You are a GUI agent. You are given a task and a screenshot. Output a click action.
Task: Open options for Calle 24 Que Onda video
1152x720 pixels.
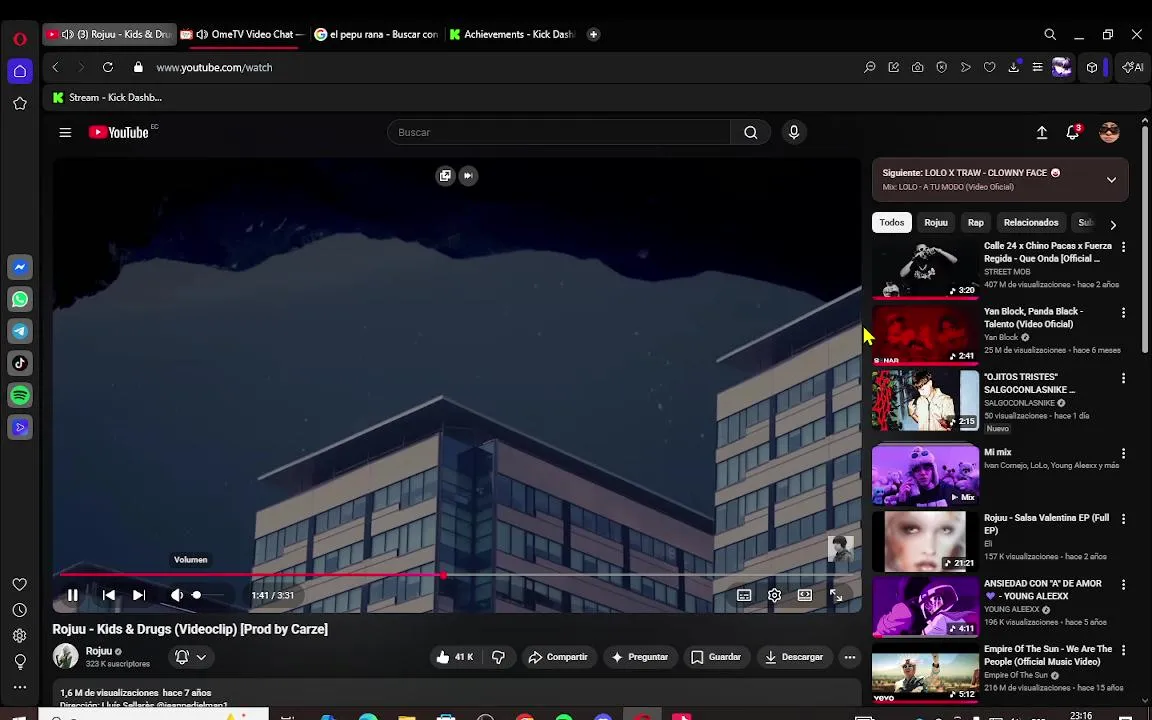[x=1123, y=248]
